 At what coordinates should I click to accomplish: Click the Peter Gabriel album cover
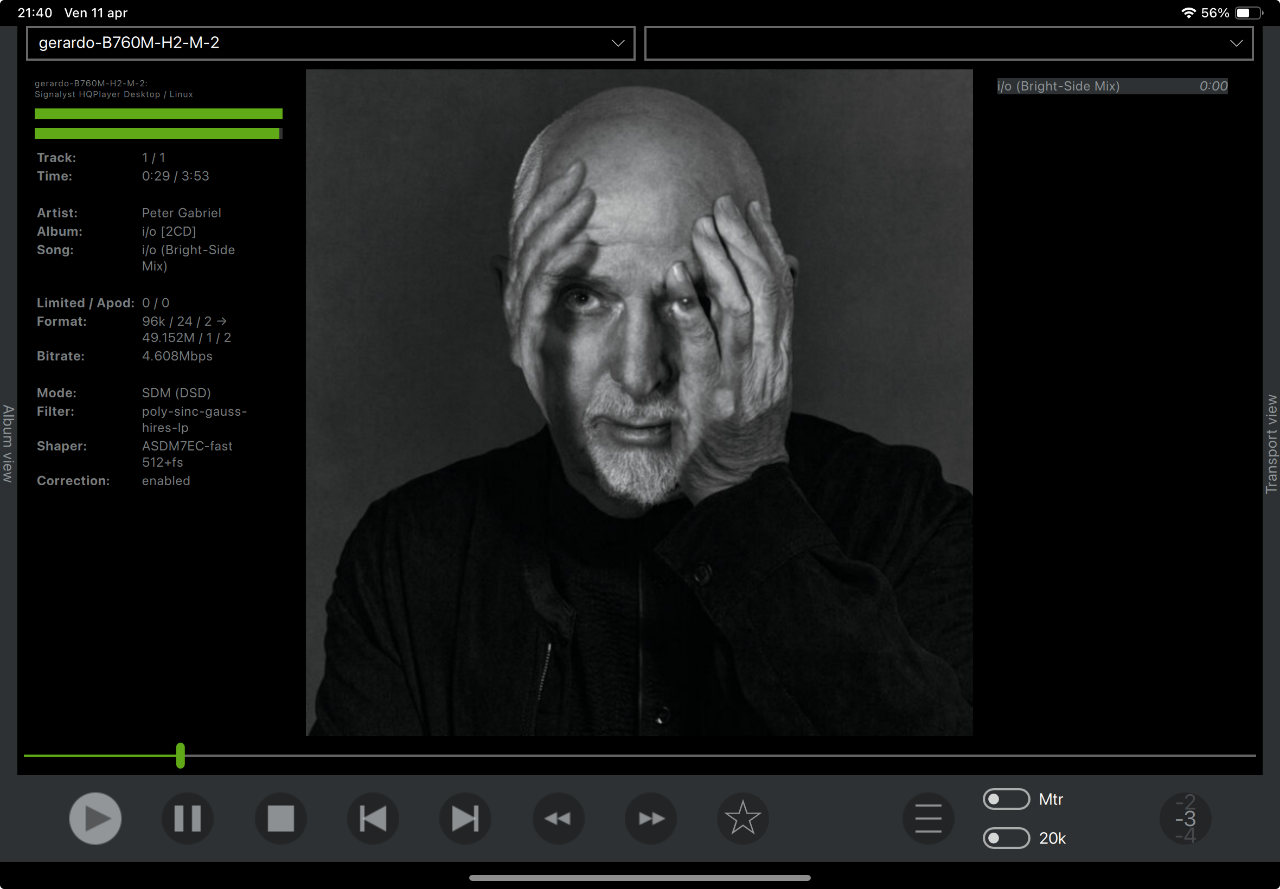(639, 402)
